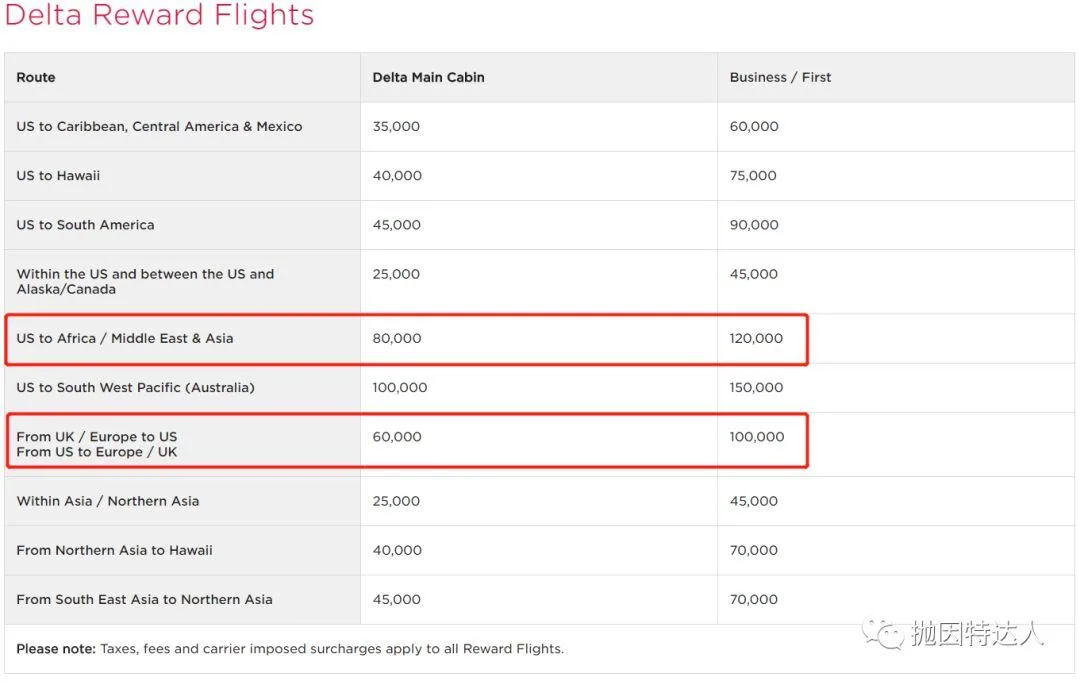Click From UK / Europe to US route

coord(97,437)
